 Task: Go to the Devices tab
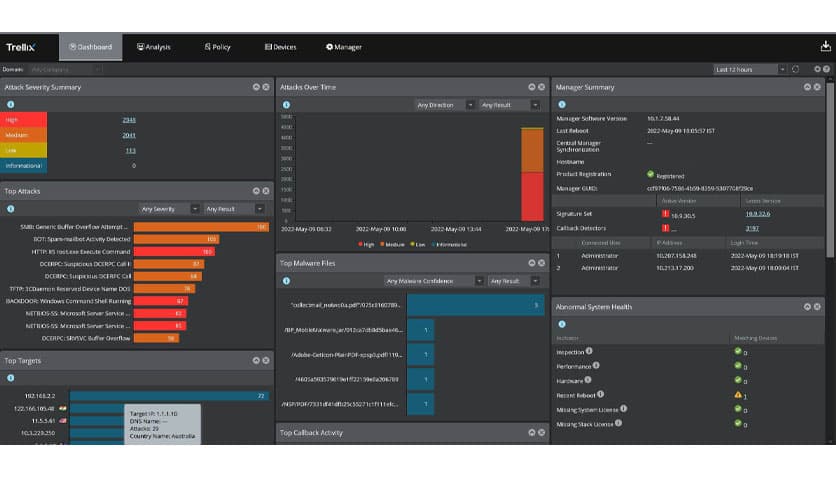click(280, 47)
